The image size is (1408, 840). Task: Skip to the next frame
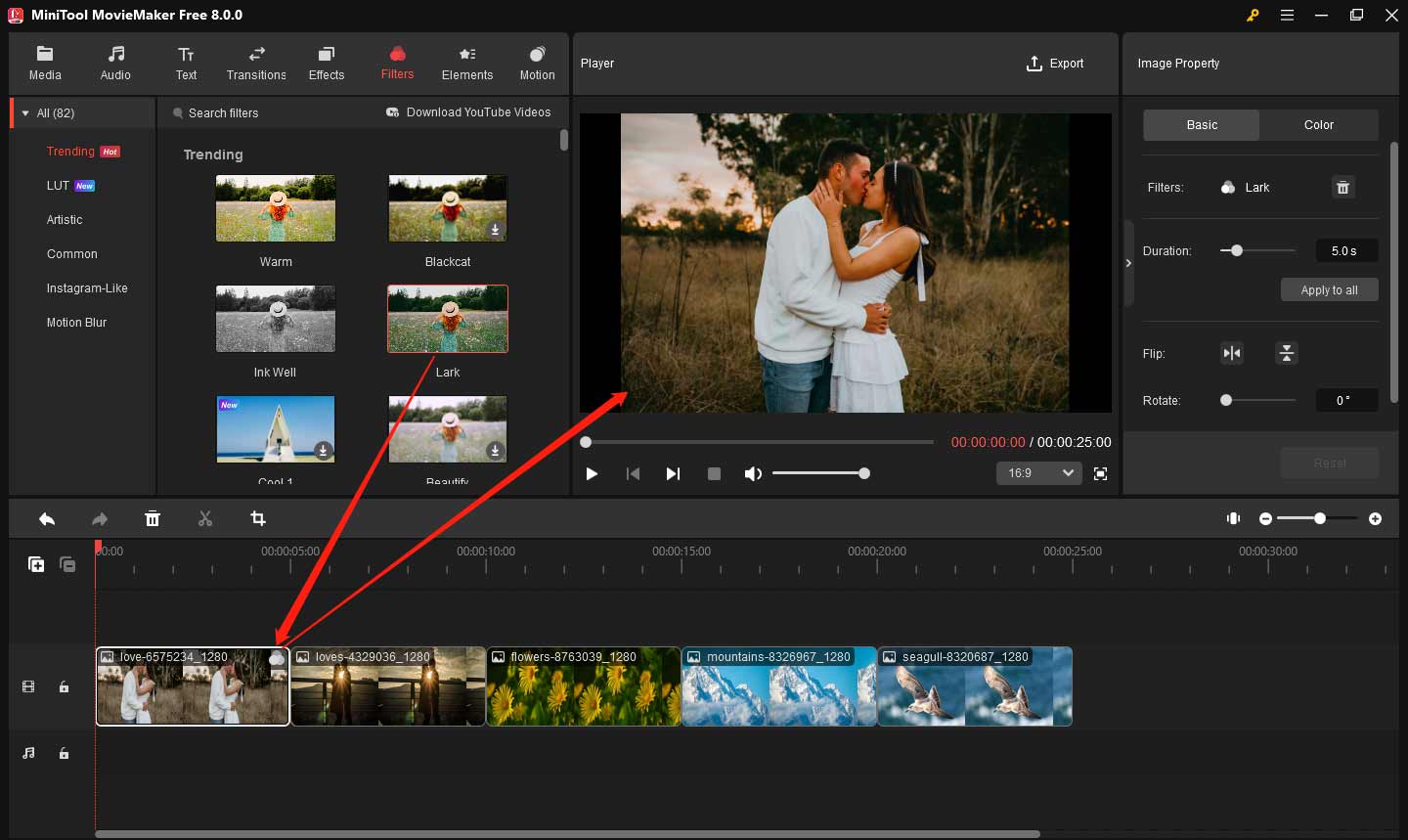pos(673,473)
